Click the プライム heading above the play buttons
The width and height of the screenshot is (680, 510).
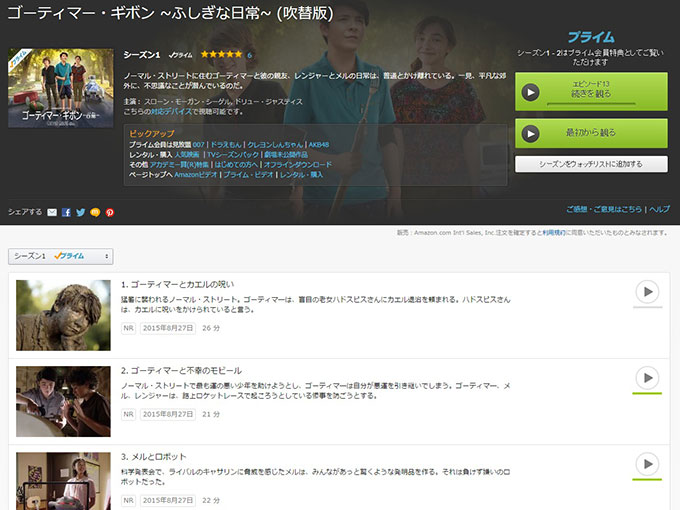coord(591,37)
